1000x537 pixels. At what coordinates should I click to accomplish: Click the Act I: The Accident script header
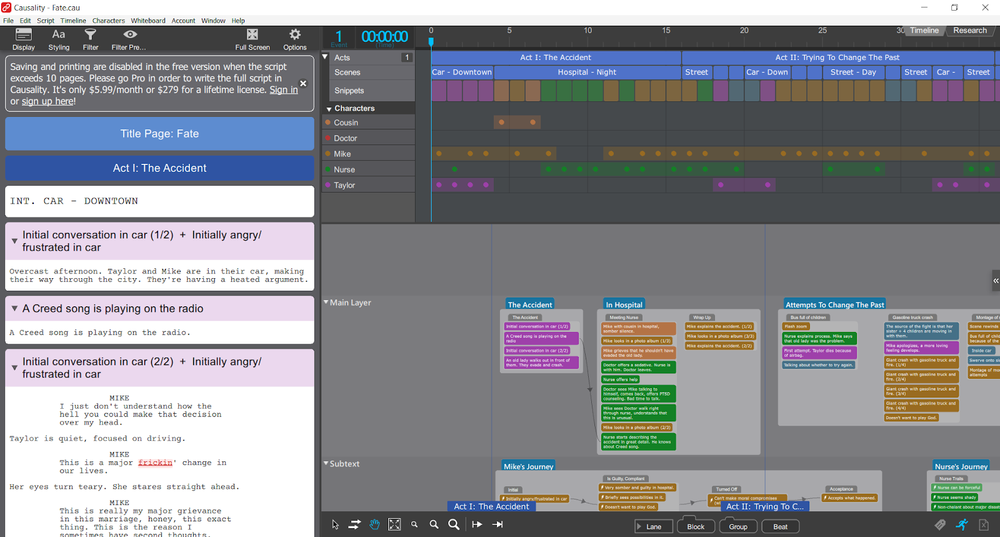(159, 168)
